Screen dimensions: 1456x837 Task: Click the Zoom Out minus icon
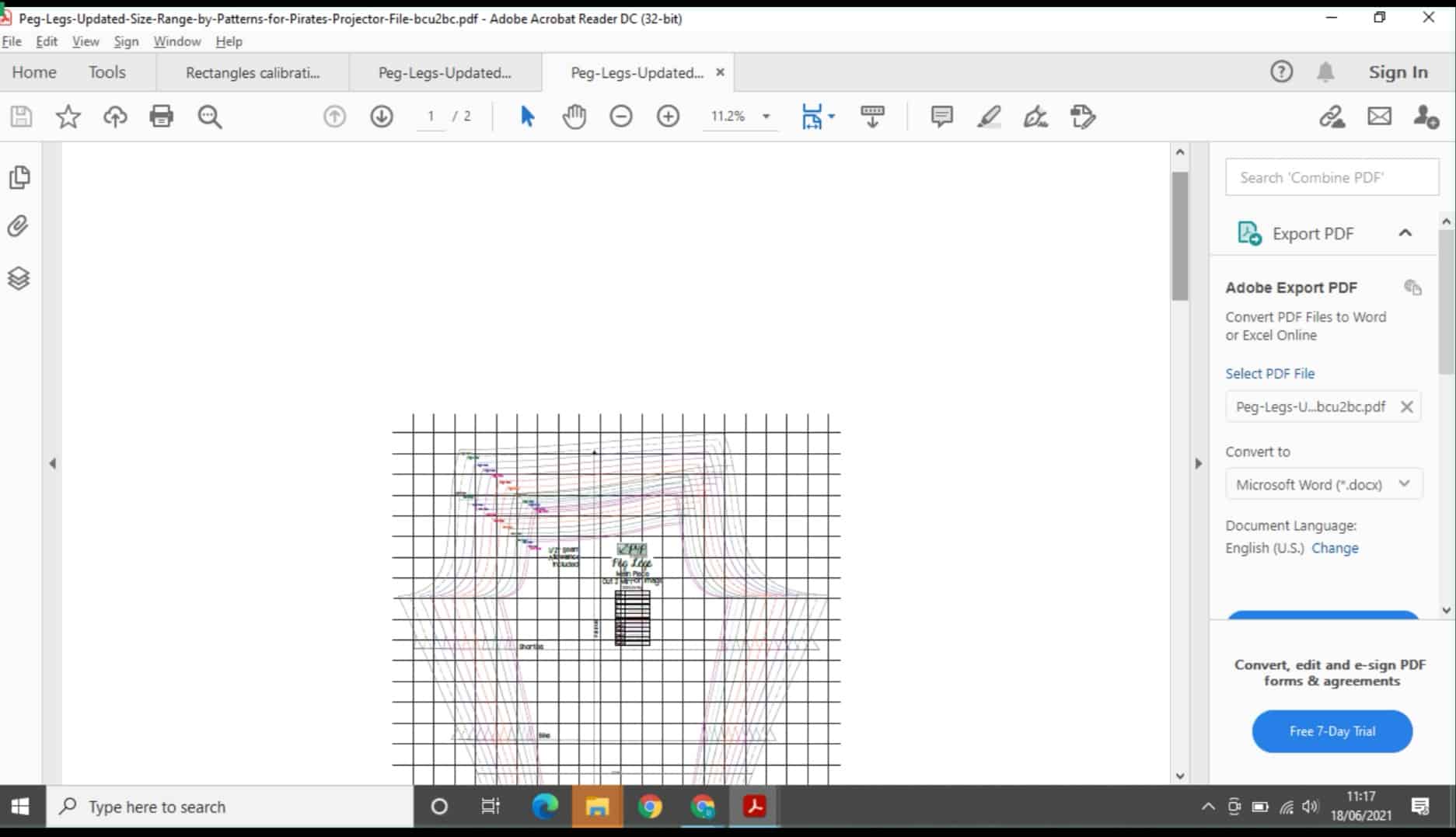[x=620, y=117]
